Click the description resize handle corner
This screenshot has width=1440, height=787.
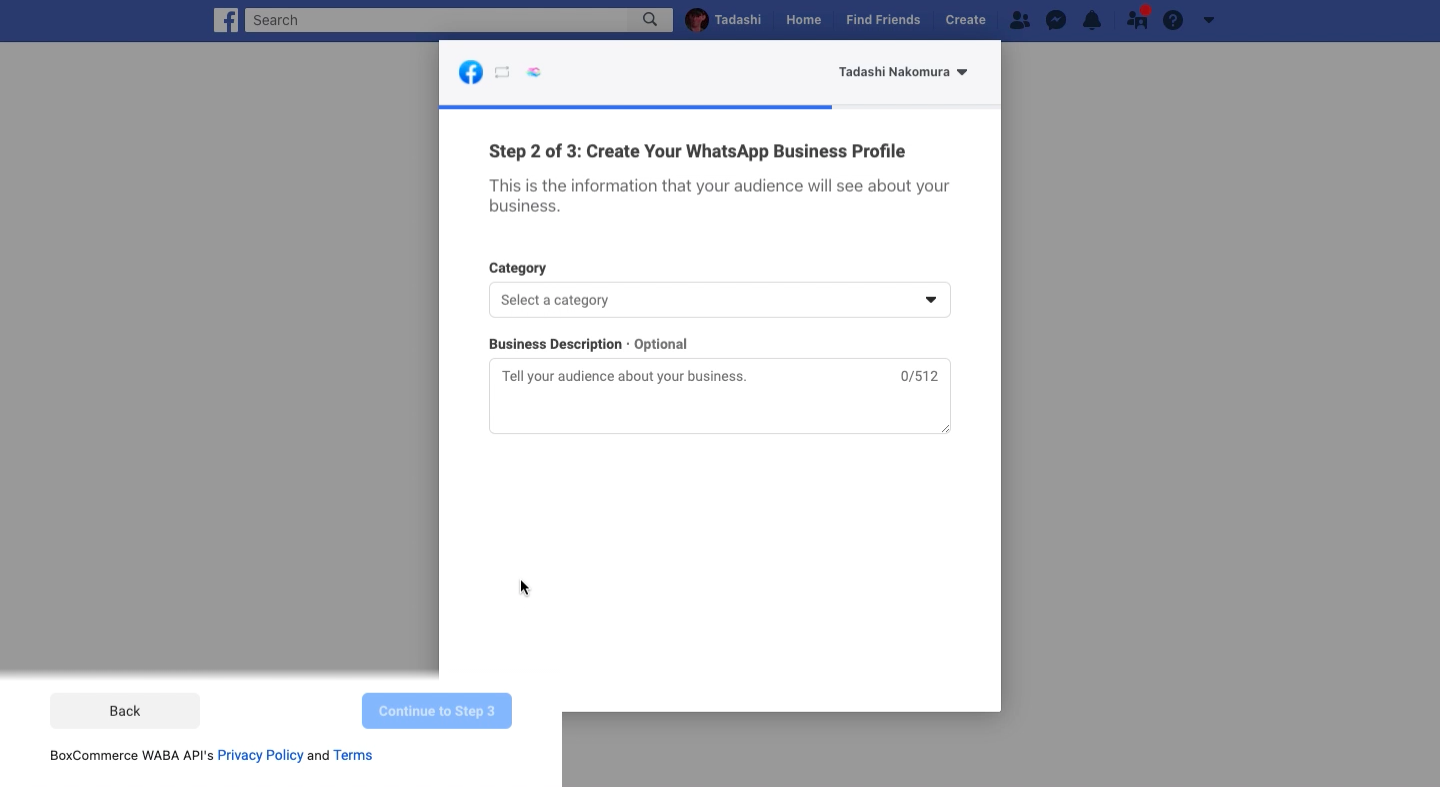click(x=945, y=428)
